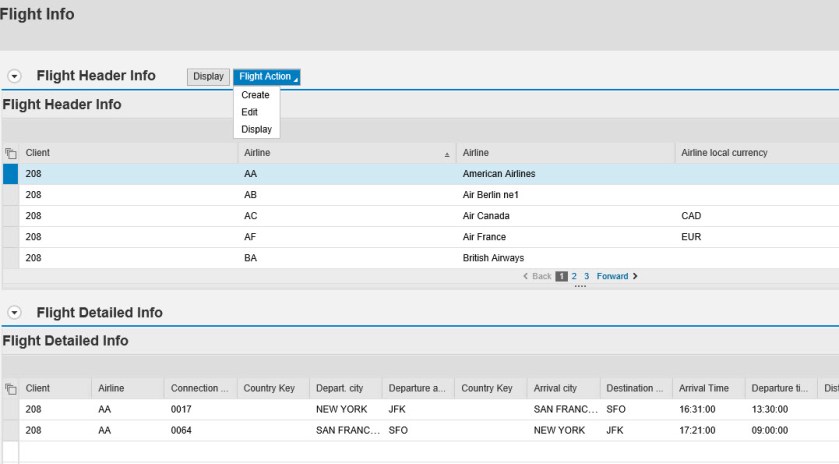839x464 pixels.
Task: Click the forward arrow pagination icon
Action: coord(635,276)
